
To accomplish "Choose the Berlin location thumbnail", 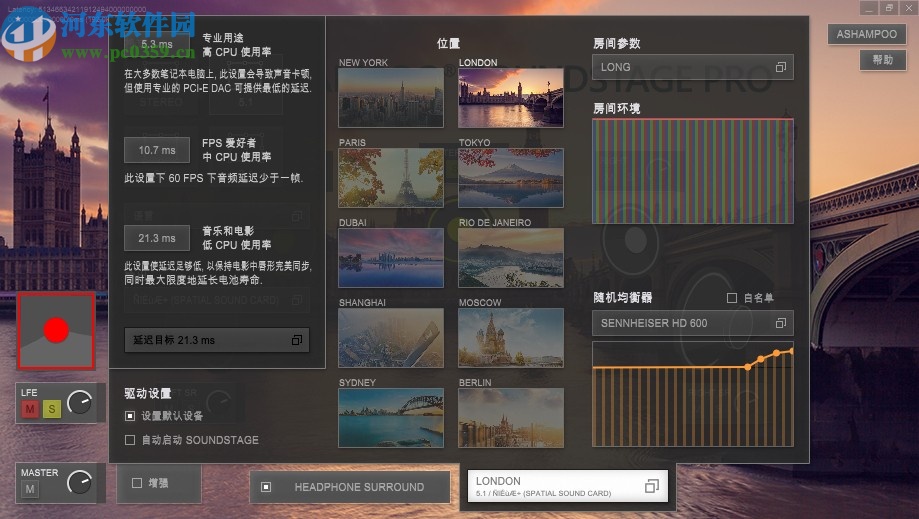I will click(x=510, y=418).
